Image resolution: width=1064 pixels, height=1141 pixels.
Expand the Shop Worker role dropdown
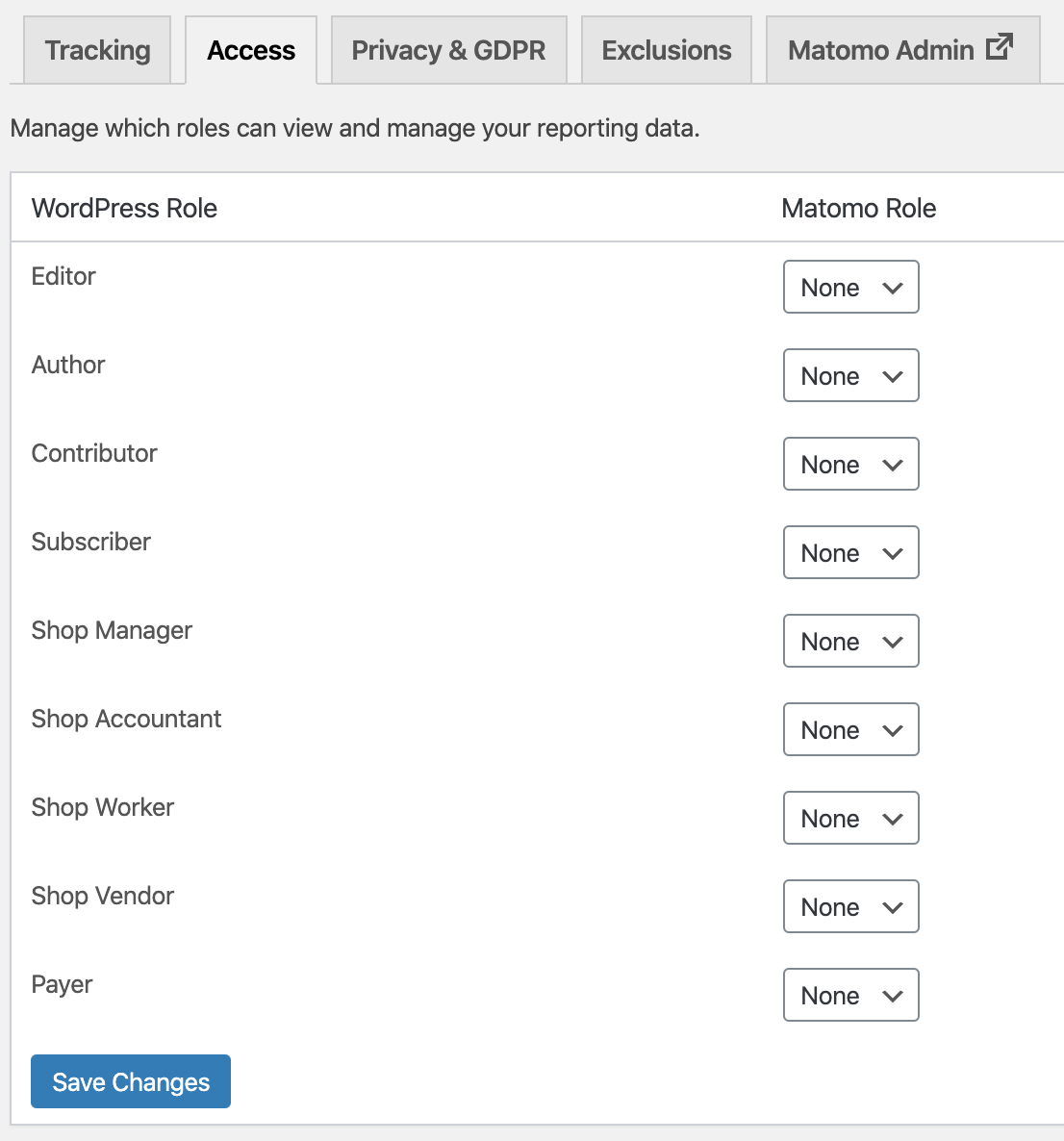850,818
